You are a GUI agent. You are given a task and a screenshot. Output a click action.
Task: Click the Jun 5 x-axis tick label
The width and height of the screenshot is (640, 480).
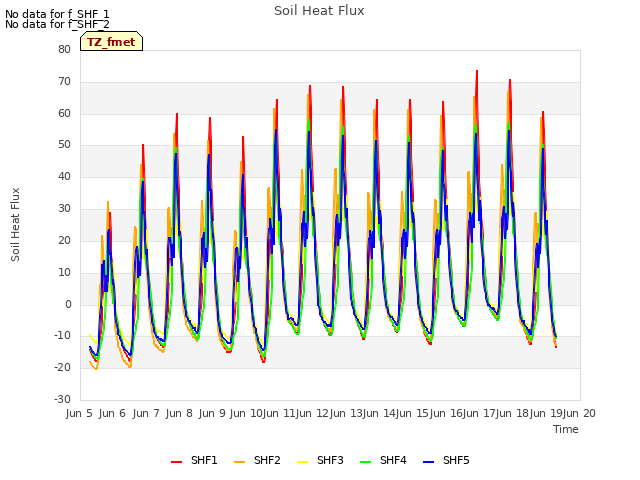point(79,413)
